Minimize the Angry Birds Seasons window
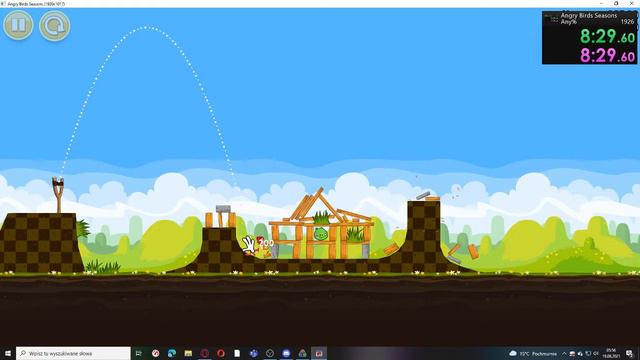 click(601, 3)
